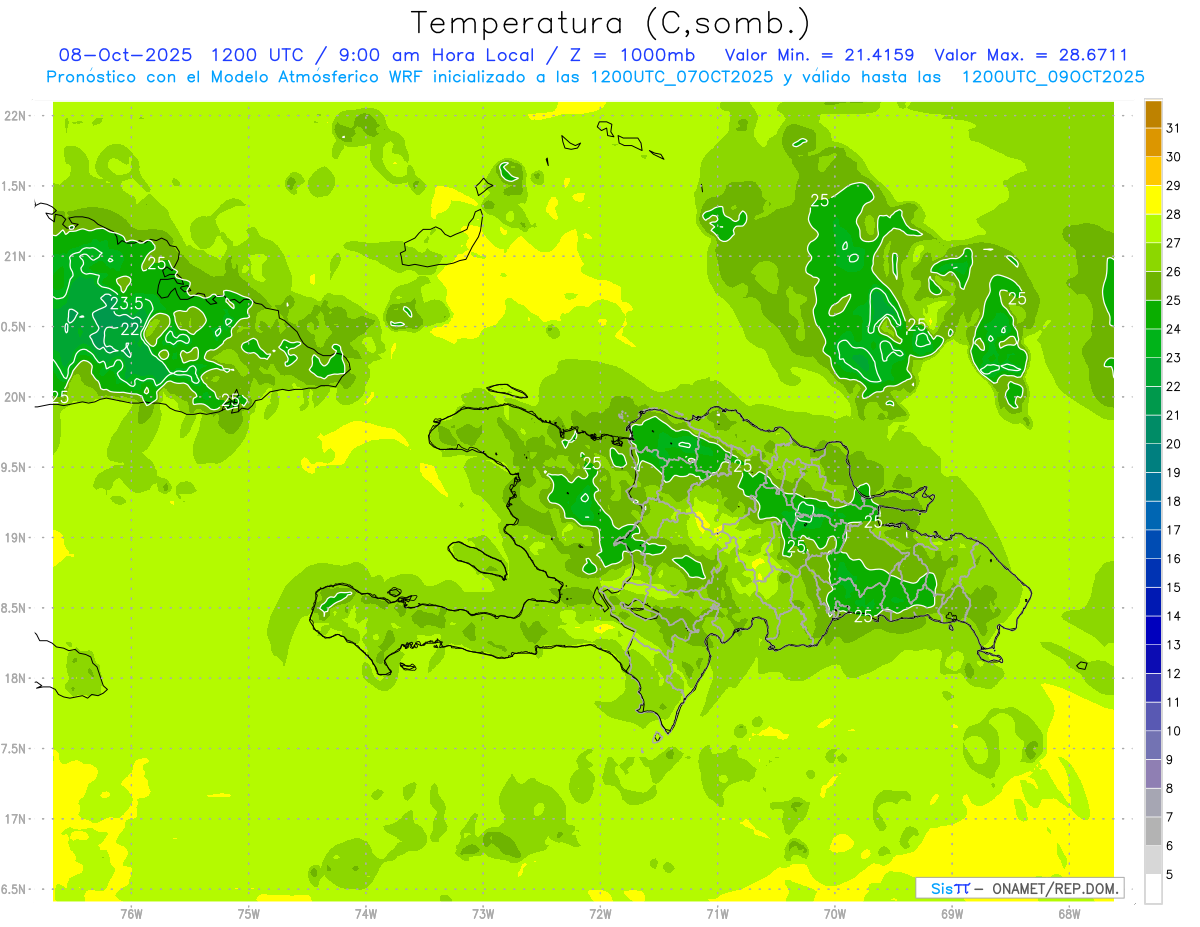Click the 76W longitude axis label
The image size is (1200, 927).
pos(131,913)
